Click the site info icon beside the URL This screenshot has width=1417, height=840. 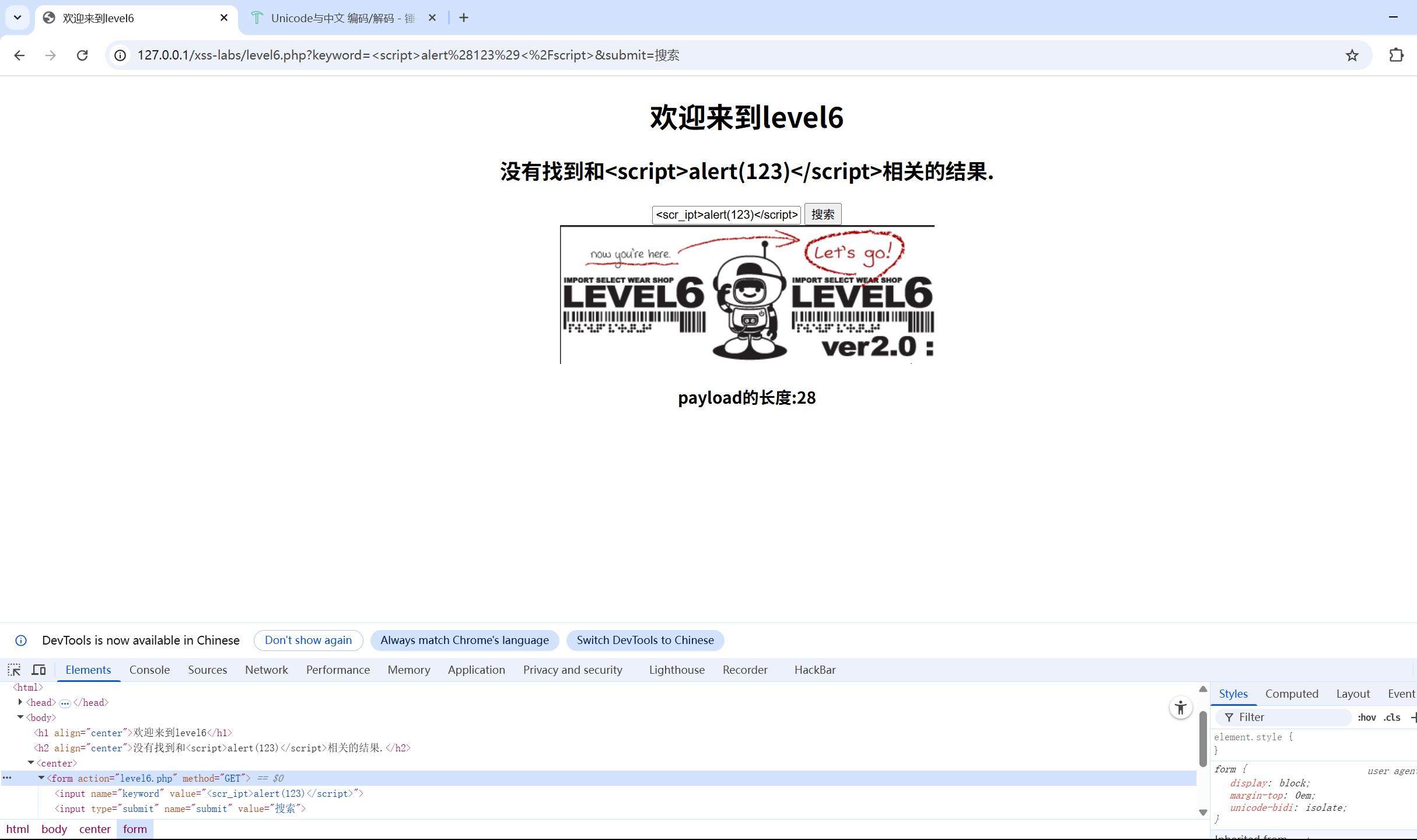[120, 55]
